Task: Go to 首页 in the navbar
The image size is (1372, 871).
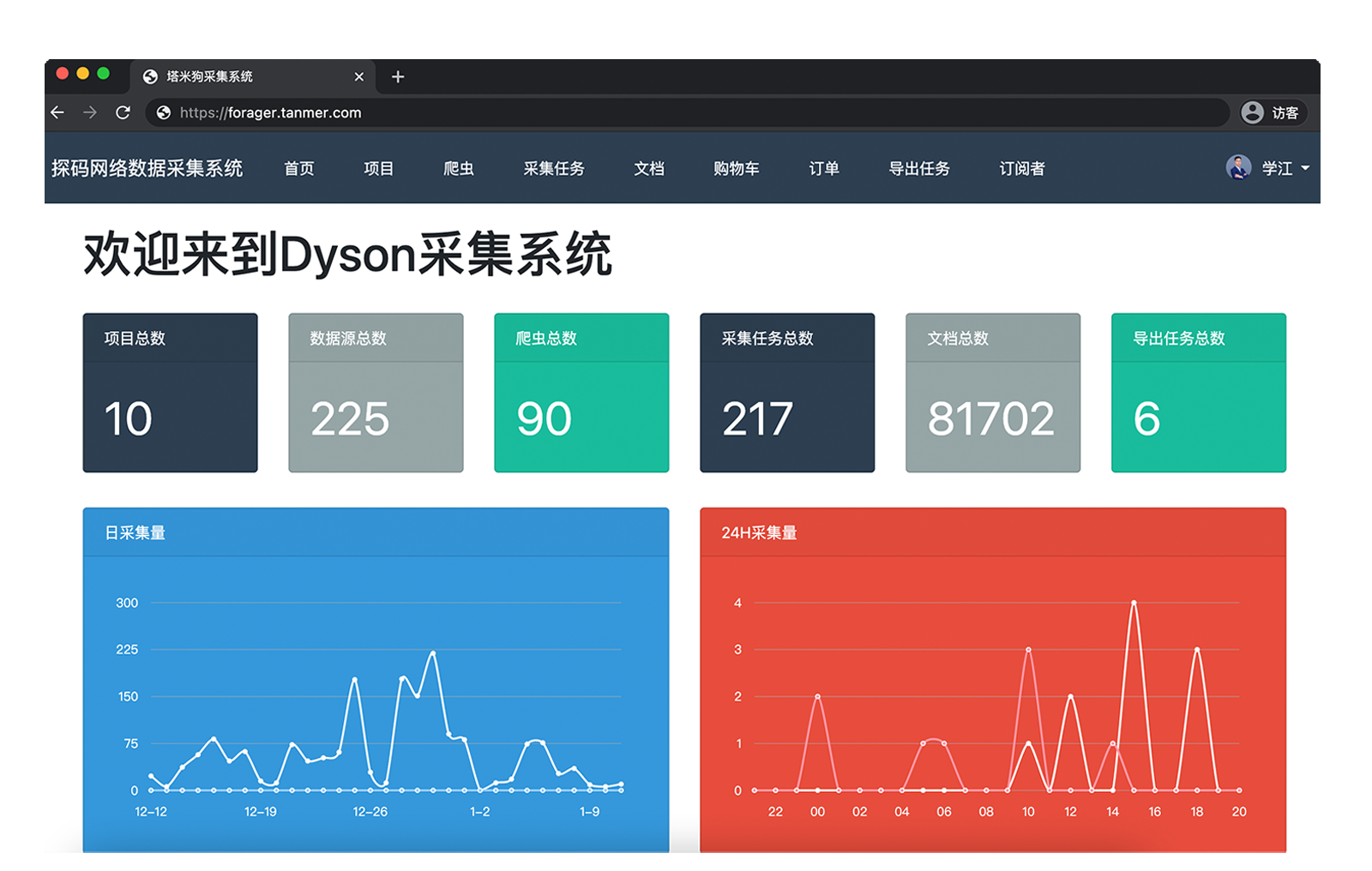Action: pyautogui.click(x=299, y=168)
